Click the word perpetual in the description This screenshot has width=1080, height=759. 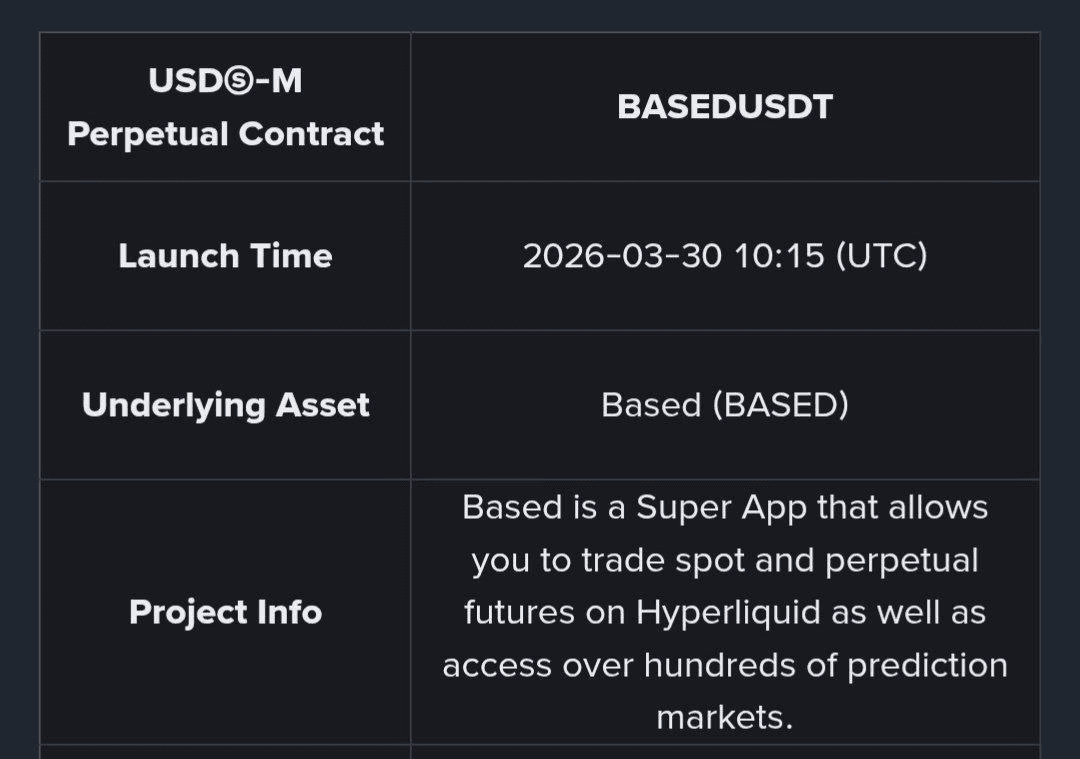click(x=901, y=560)
